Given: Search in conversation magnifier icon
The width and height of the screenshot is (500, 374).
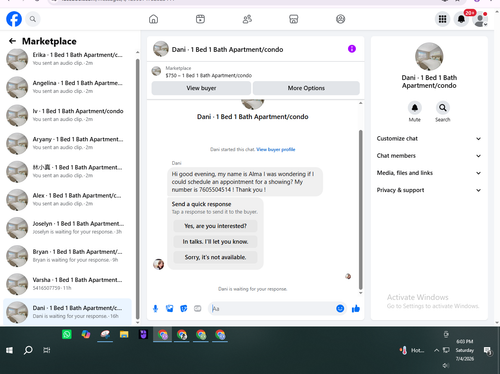Looking at the screenshot, I should click(443, 108).
